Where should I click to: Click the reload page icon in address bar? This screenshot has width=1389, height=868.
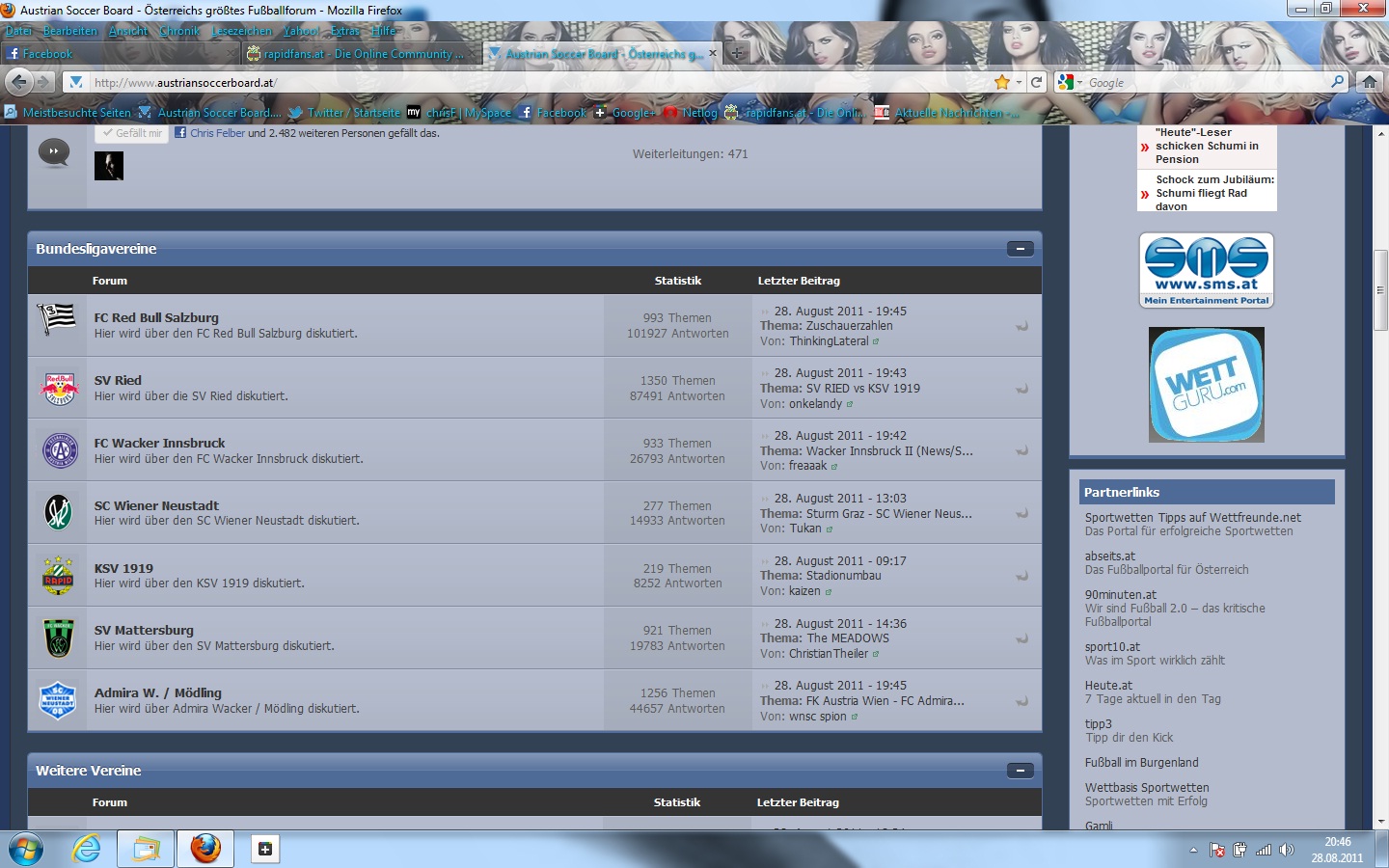click(x=1037, y=82)
